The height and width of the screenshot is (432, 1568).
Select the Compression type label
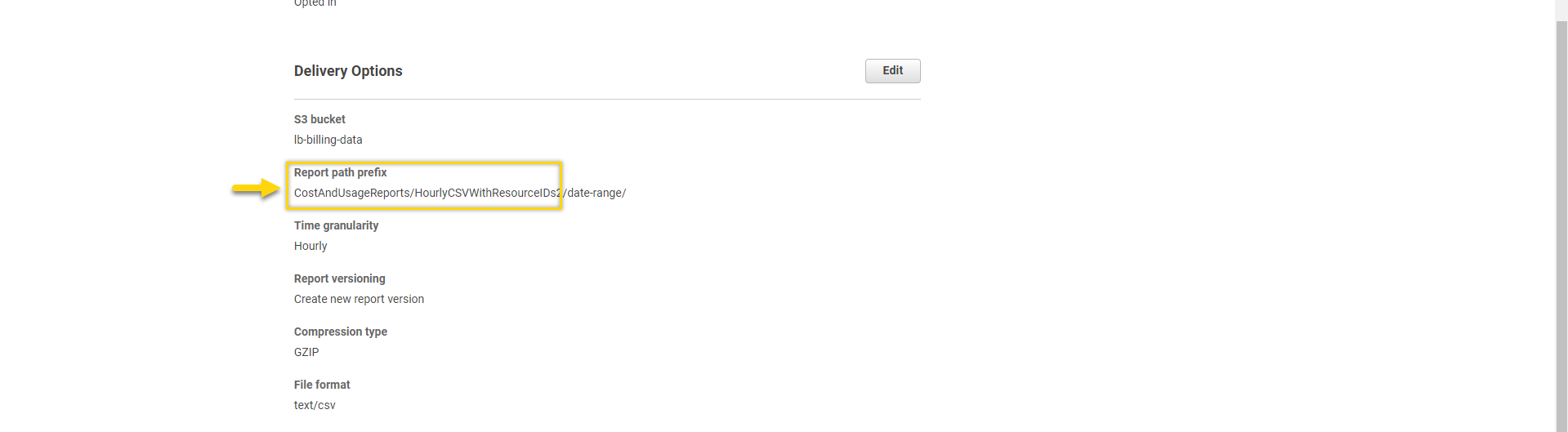point(340,332)
